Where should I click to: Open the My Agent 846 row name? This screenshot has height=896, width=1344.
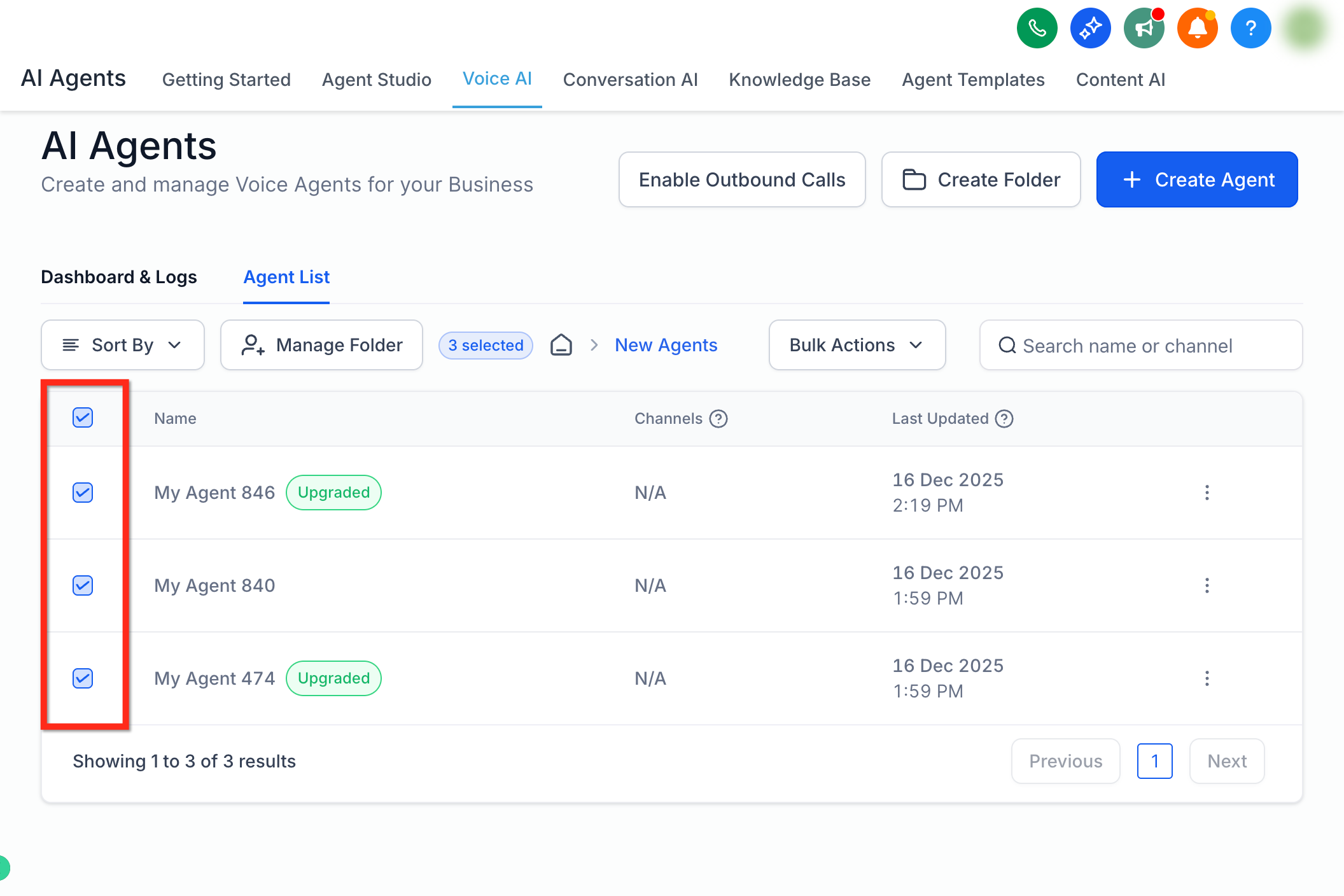[x=214, y=493]
